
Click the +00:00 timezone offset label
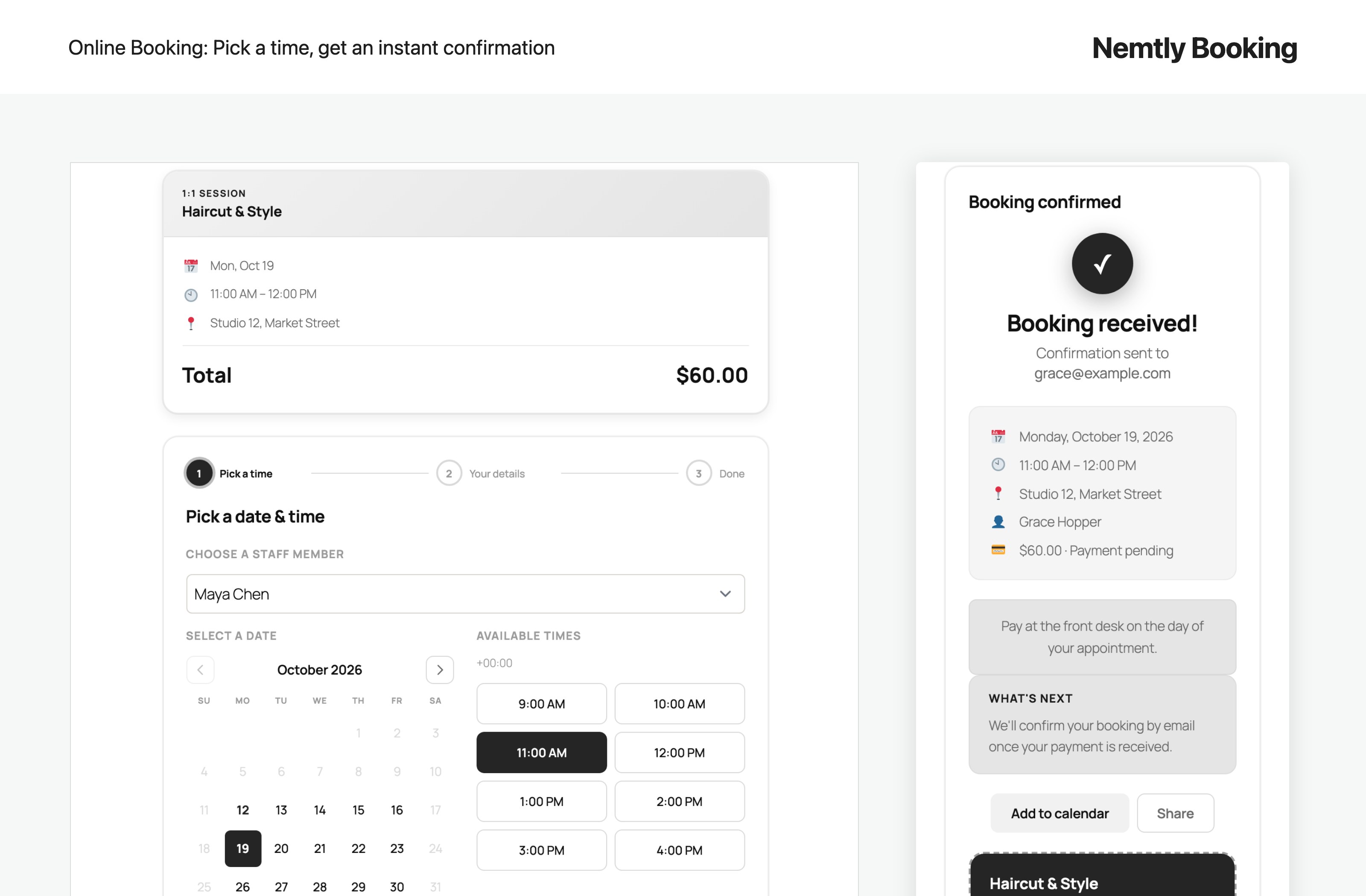coord(494,663)
